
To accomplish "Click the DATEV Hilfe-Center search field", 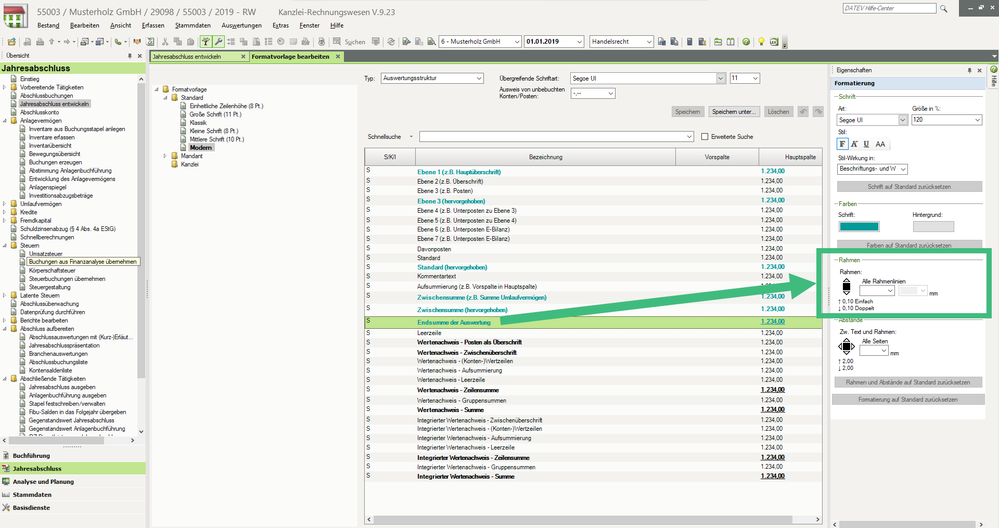I will point(889,8).
